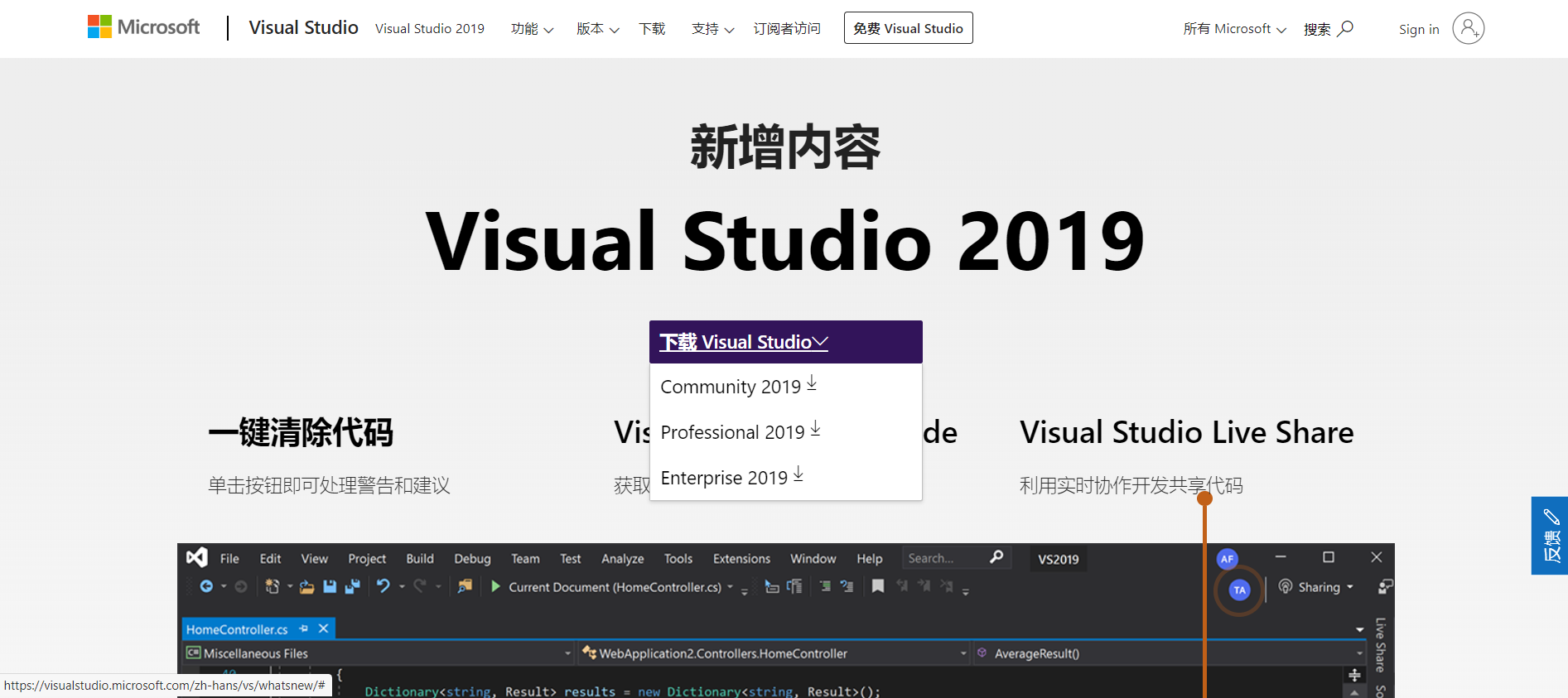
Task: Click the magnifier icon in IDE Search box
Action: [x=996, y=557]
